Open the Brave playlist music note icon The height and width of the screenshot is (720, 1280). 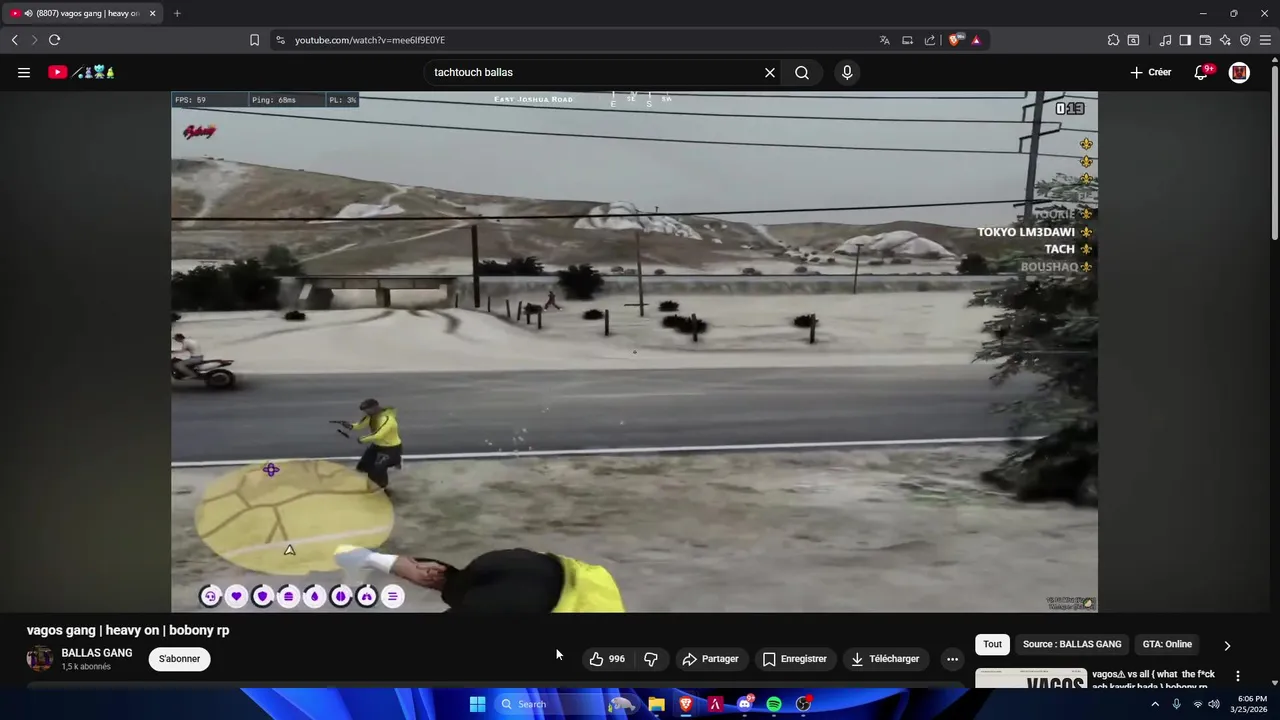pos(1165,40)
